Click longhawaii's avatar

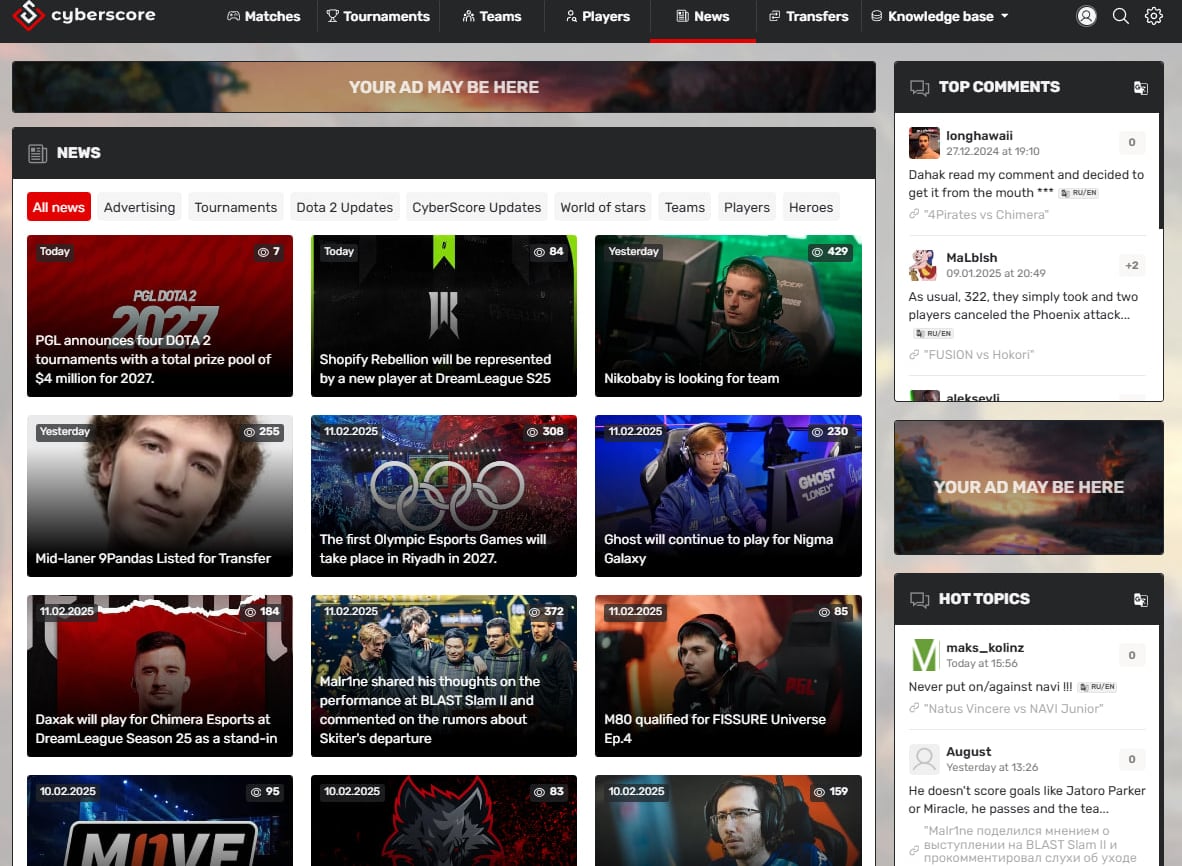pyautogui.click(x=924, y=142)
